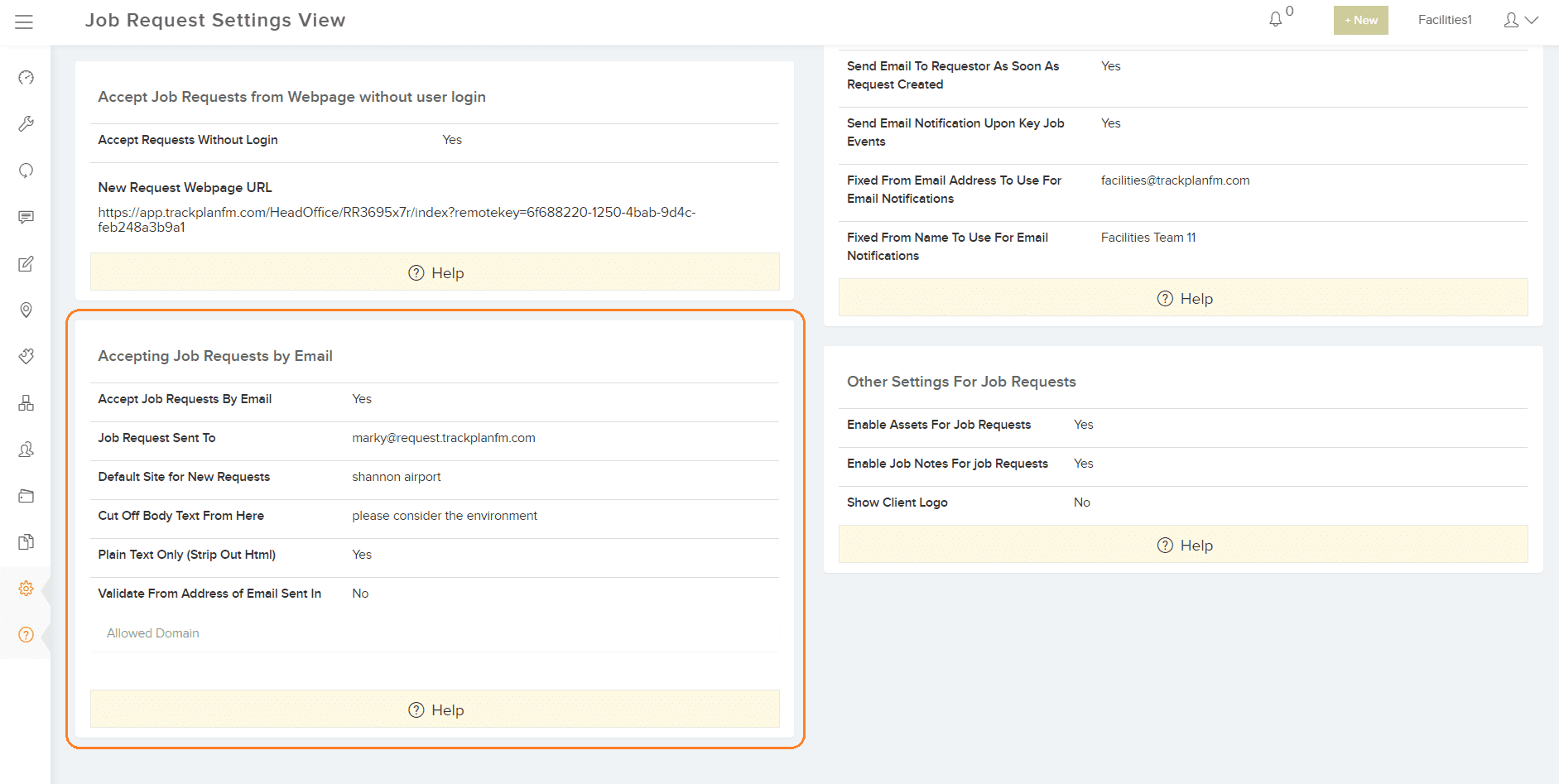The width and height of the screenshot is (1559, 784).
Task: Click Facilities1 in the top bar
Action: click(1445, 19)
